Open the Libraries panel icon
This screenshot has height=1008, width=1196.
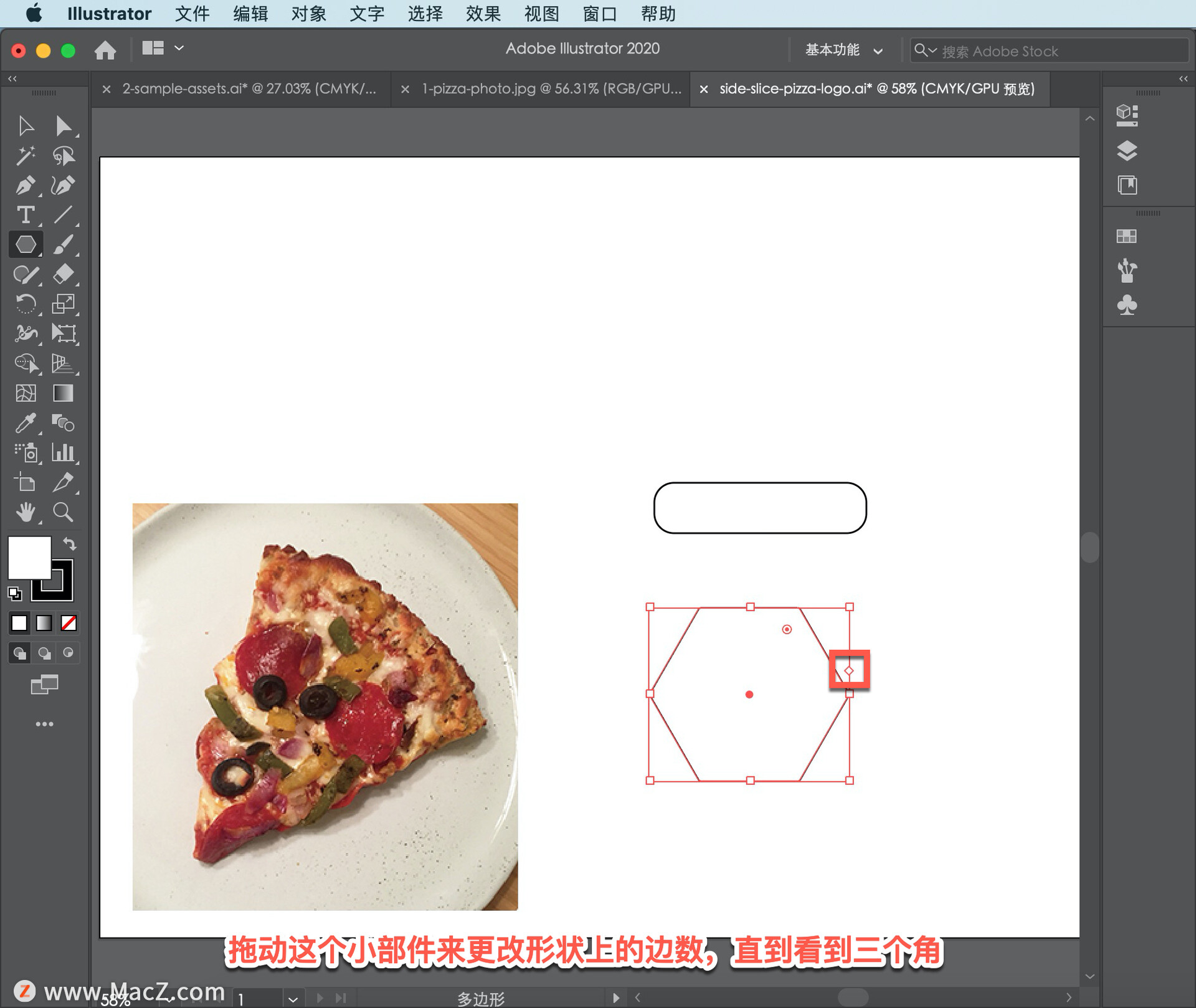click(x=1127, y=185)
